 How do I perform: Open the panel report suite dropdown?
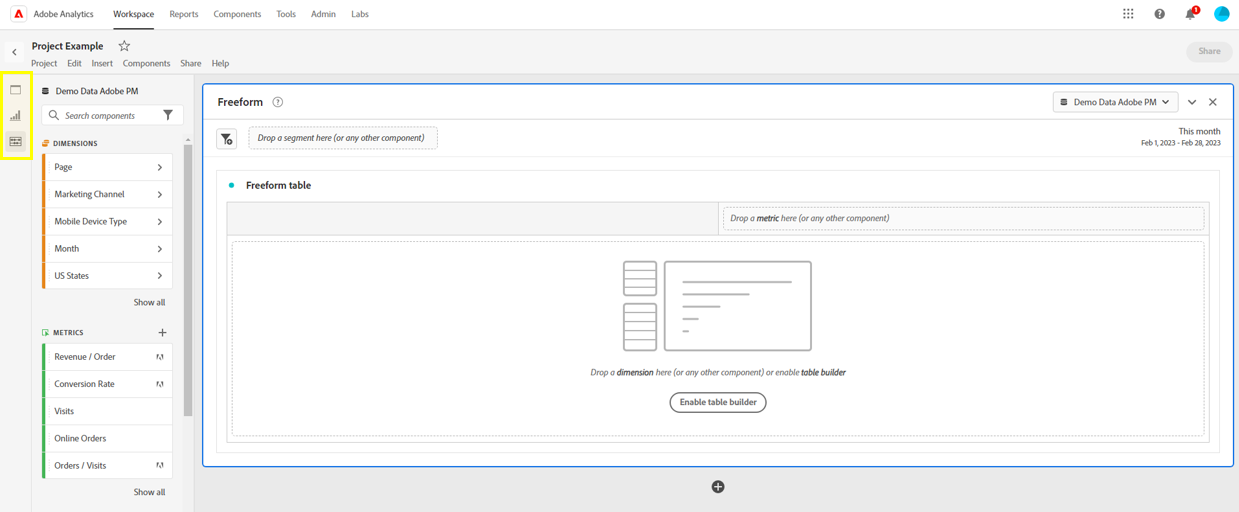1115,102
